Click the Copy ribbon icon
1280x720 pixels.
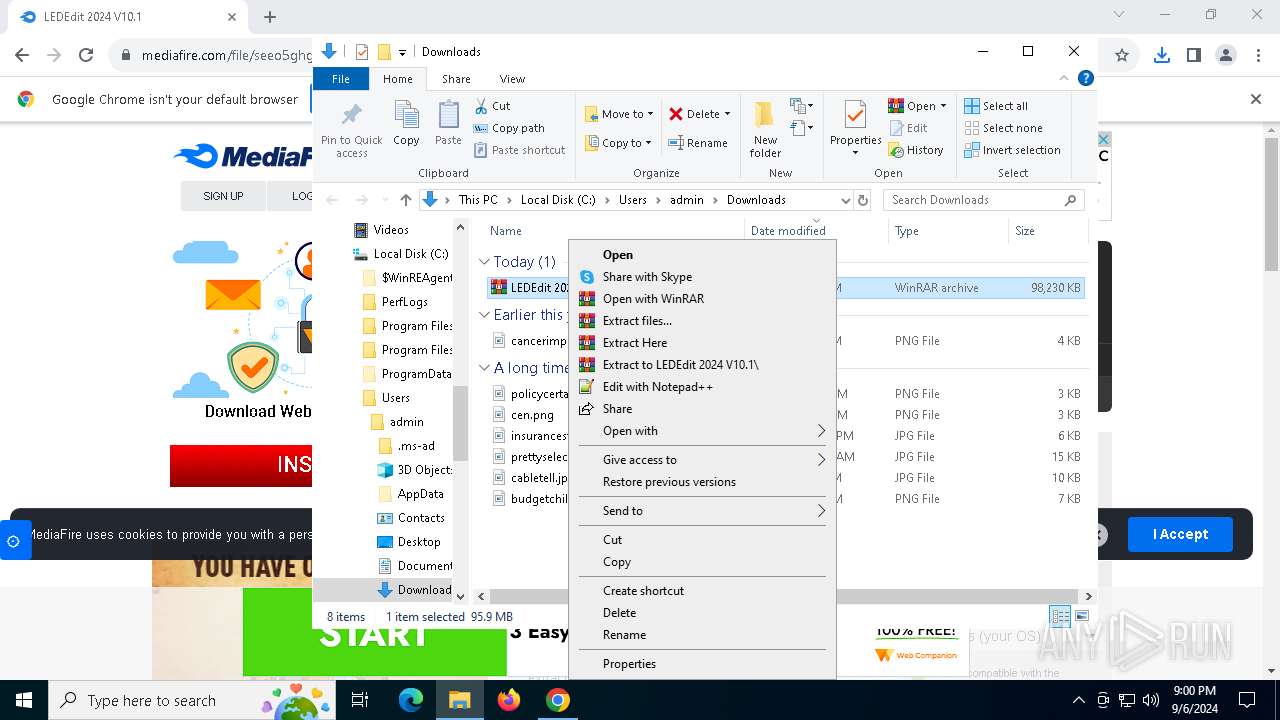406,115
